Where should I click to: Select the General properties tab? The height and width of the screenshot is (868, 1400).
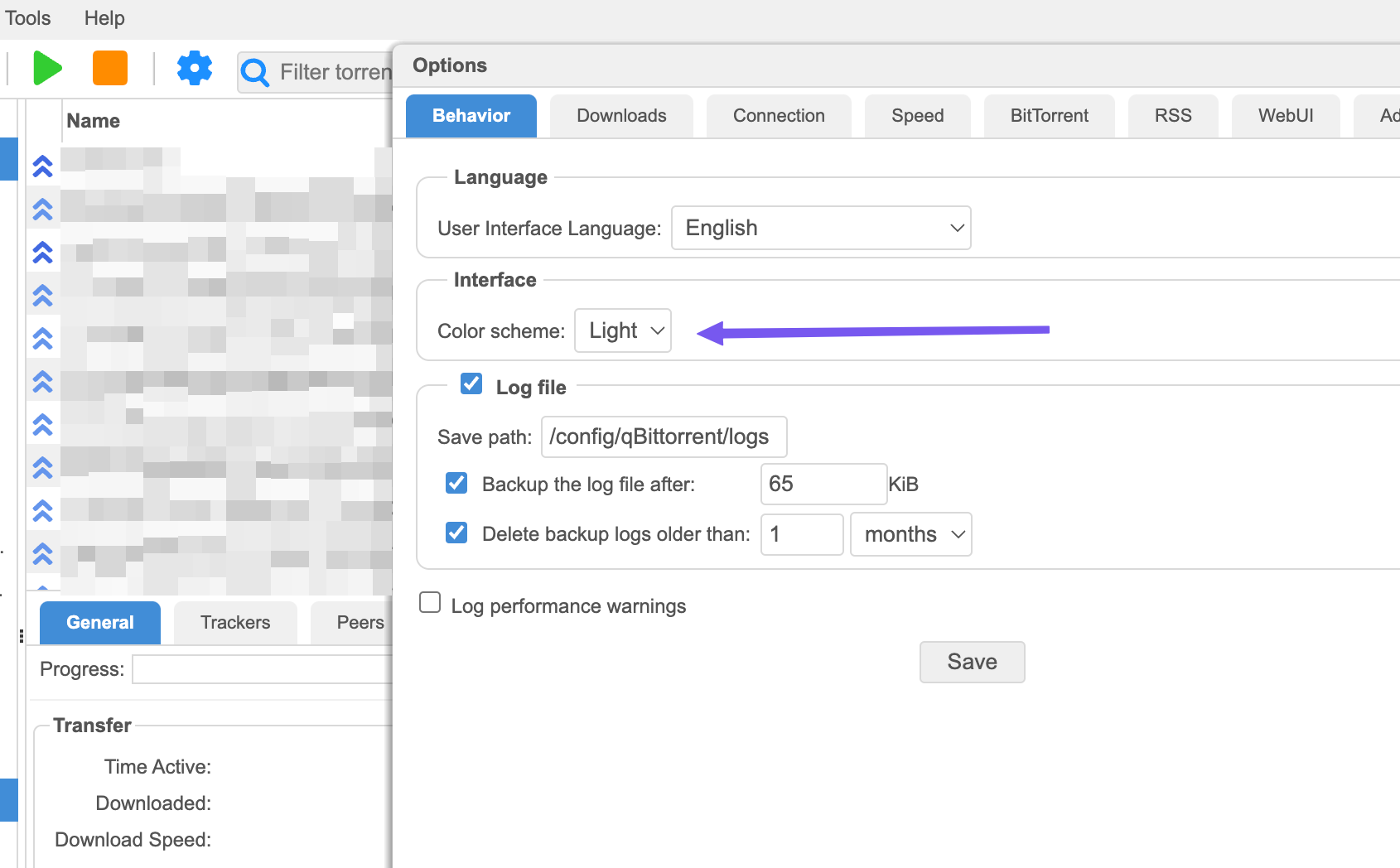coord(100,623)
